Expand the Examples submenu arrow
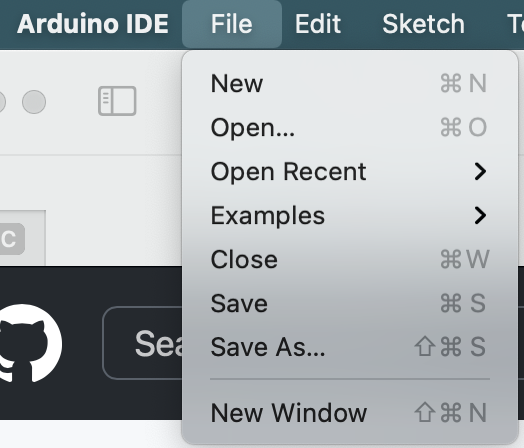 (480, 215)
